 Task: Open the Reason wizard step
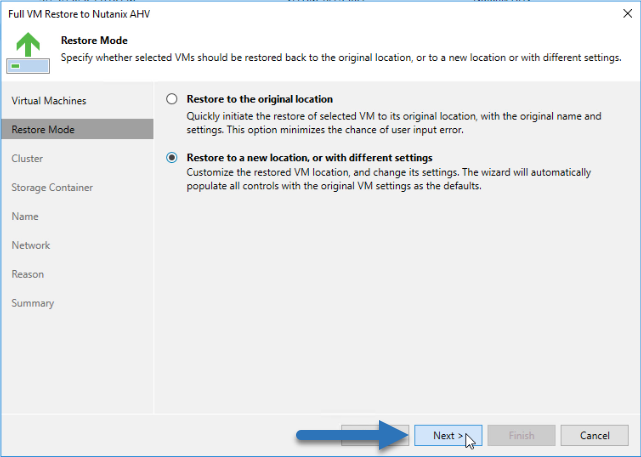coord(27,274)
